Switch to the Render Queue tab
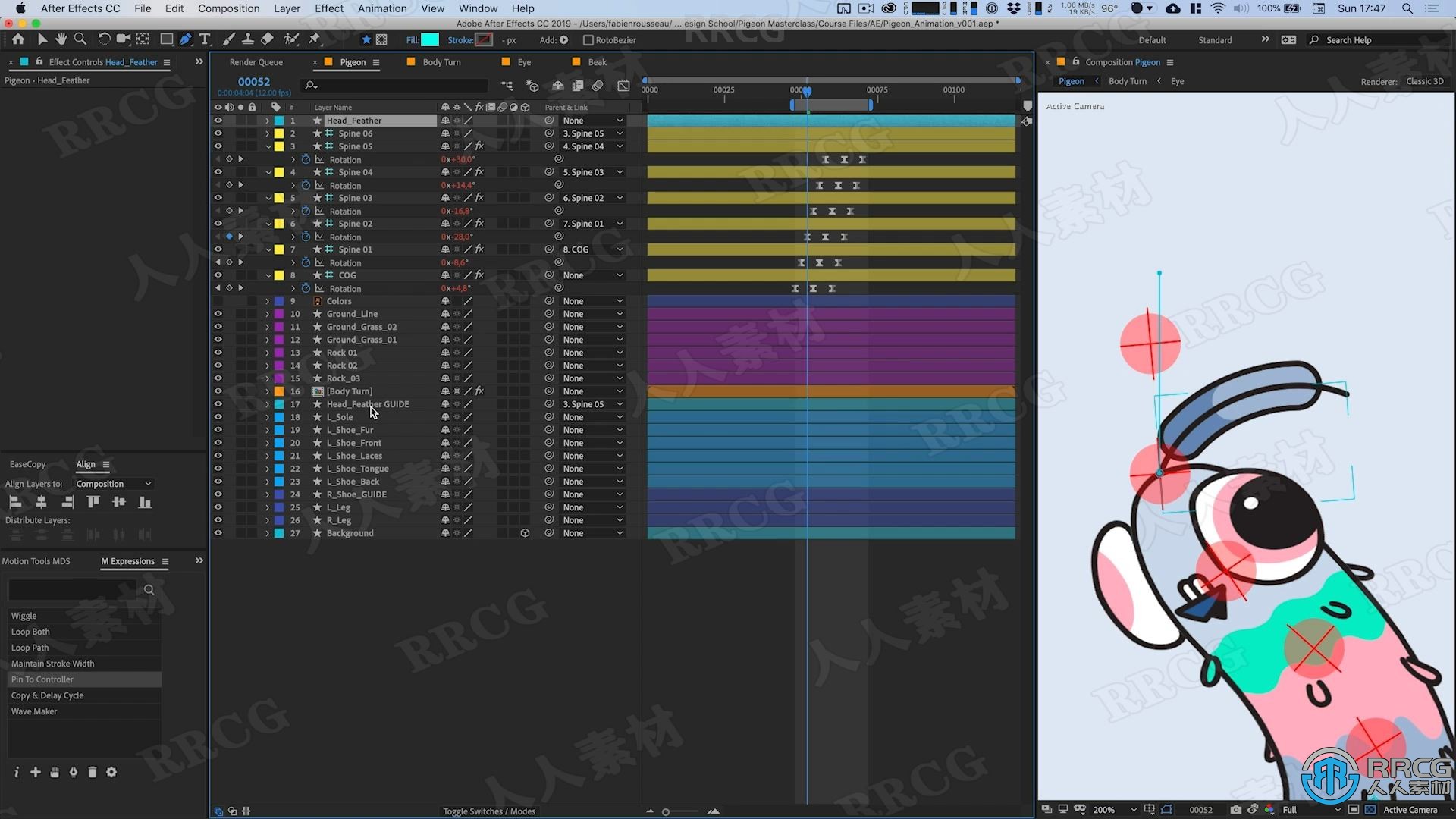This screenshot has height=819, width=1456. [x=256, y=62]
